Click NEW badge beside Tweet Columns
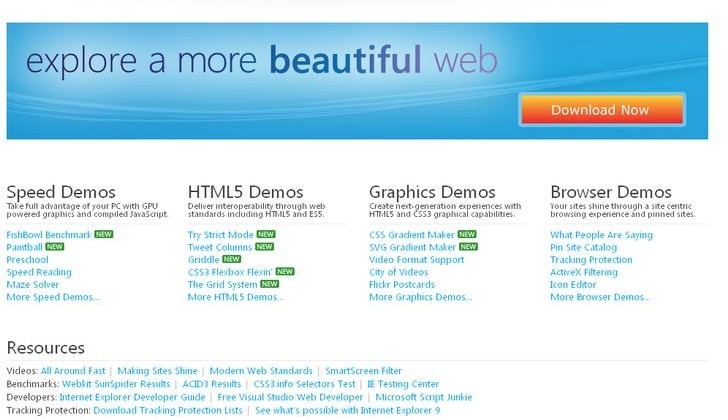 point(264,247)
